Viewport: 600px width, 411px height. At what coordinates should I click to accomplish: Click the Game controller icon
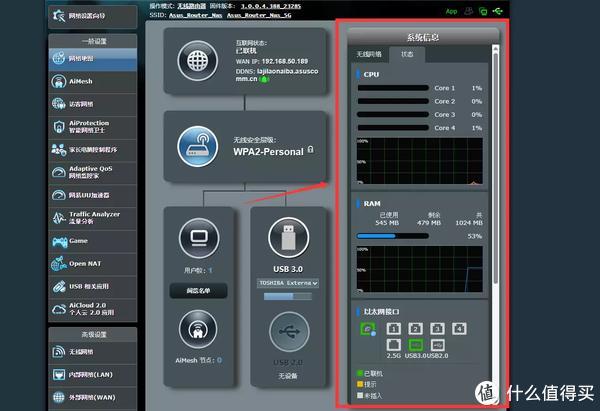59,241
